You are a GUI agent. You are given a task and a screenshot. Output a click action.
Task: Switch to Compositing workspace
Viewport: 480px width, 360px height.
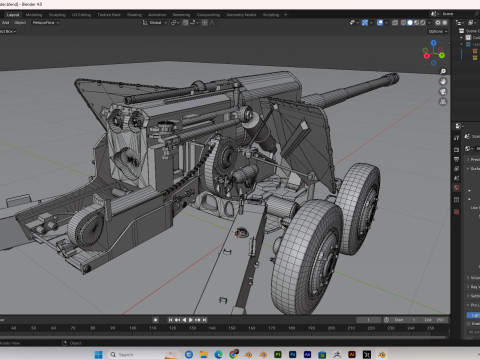point(208,15)
